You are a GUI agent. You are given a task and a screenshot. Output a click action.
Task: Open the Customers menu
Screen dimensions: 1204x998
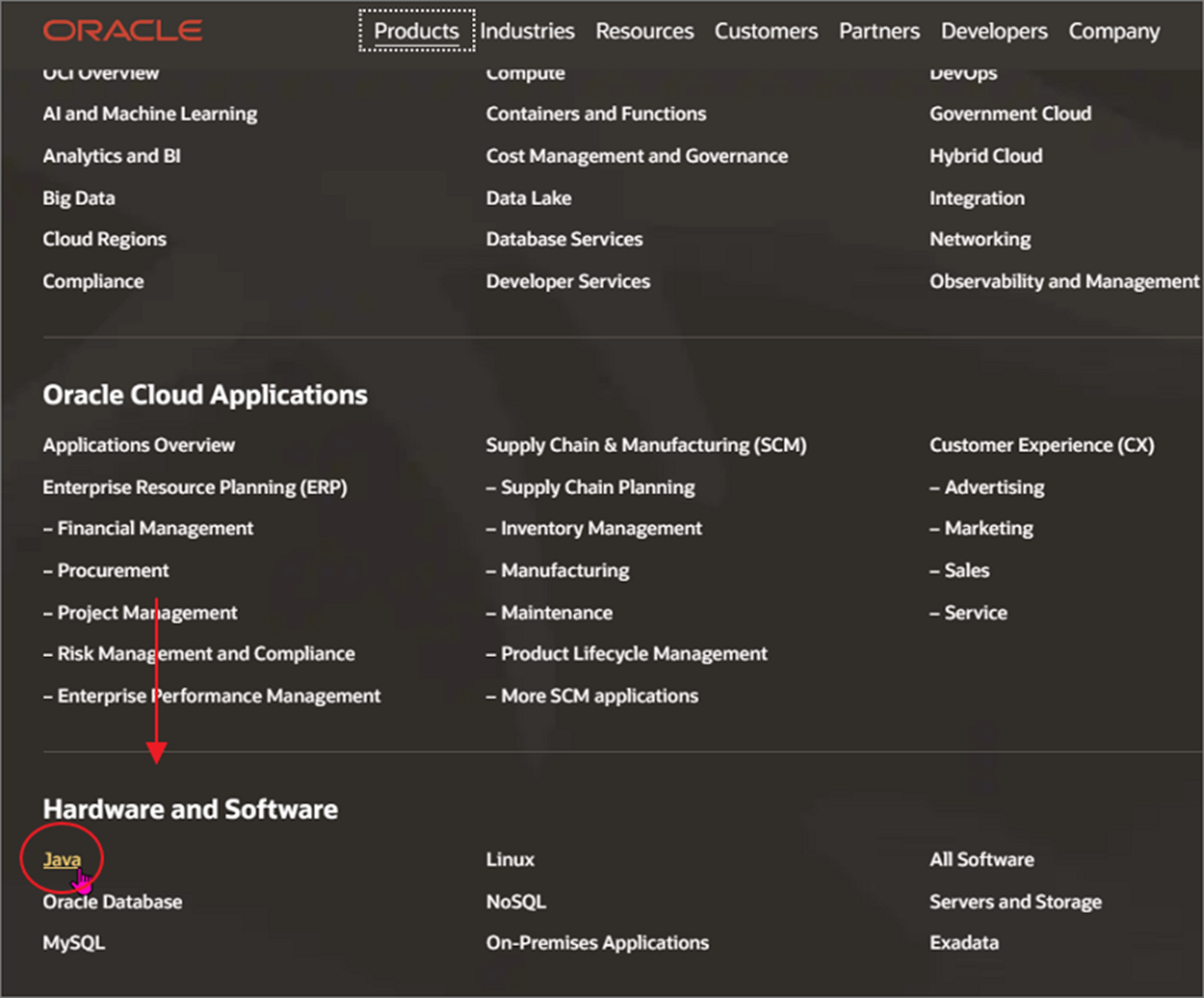tap(766, 31)
